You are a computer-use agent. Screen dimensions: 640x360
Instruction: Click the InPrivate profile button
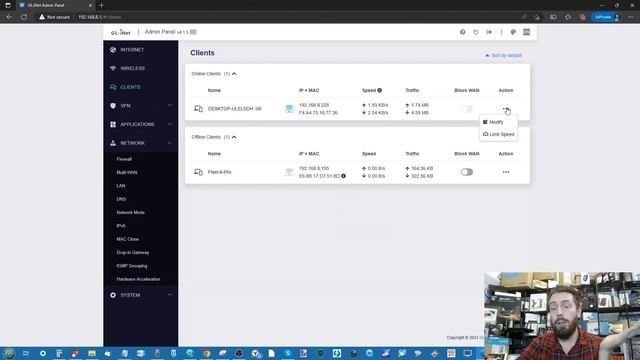tap(607, 17)
